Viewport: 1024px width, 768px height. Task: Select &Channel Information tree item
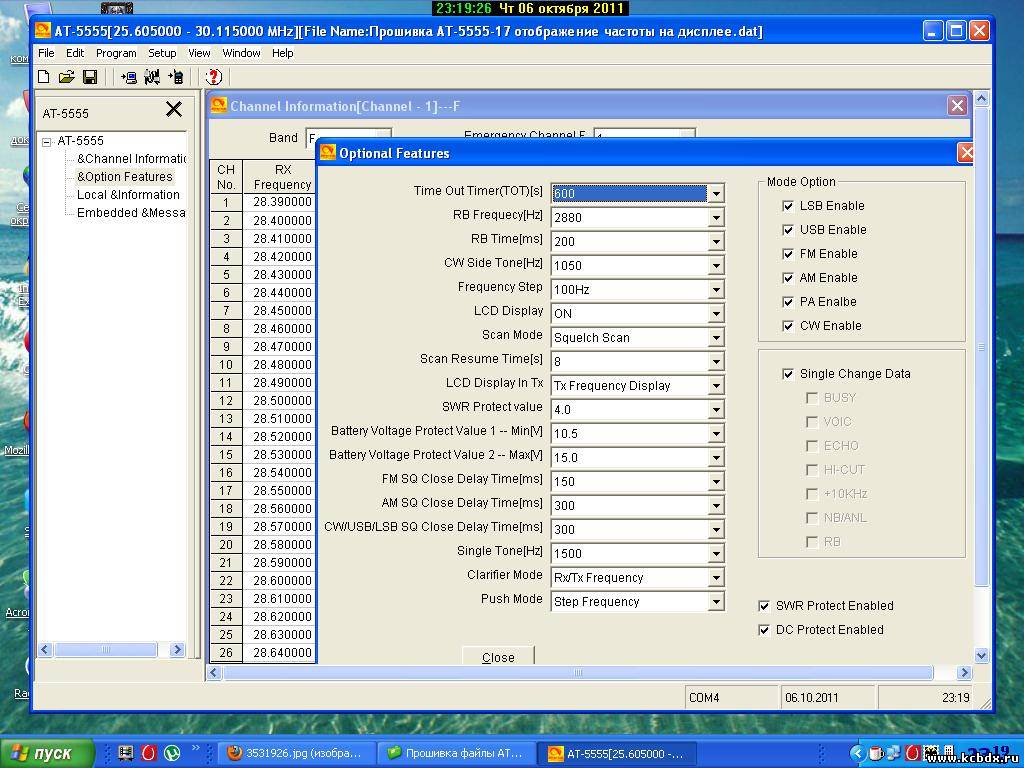point(131,159)
